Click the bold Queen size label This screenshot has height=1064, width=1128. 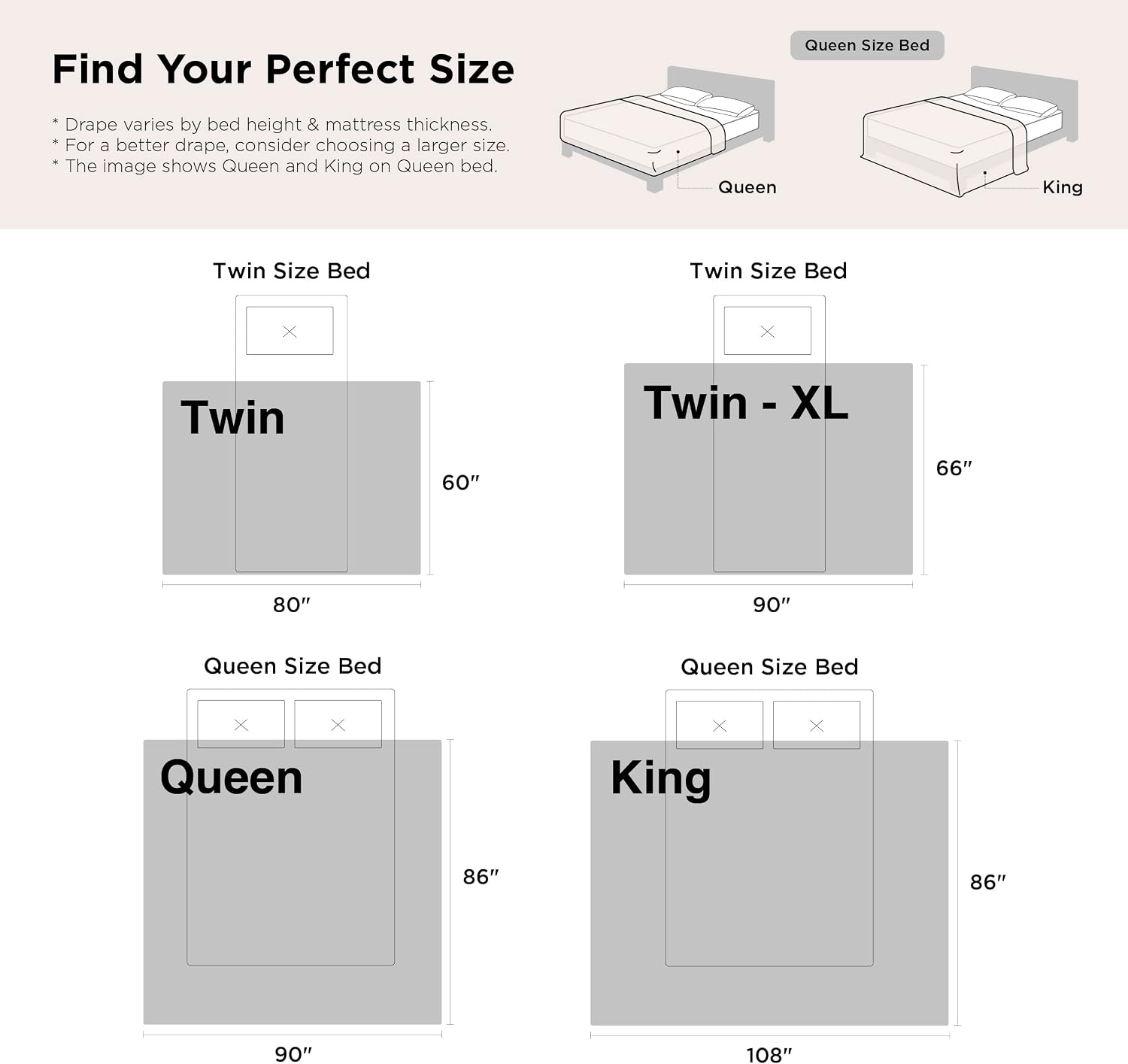click(232, 777)
